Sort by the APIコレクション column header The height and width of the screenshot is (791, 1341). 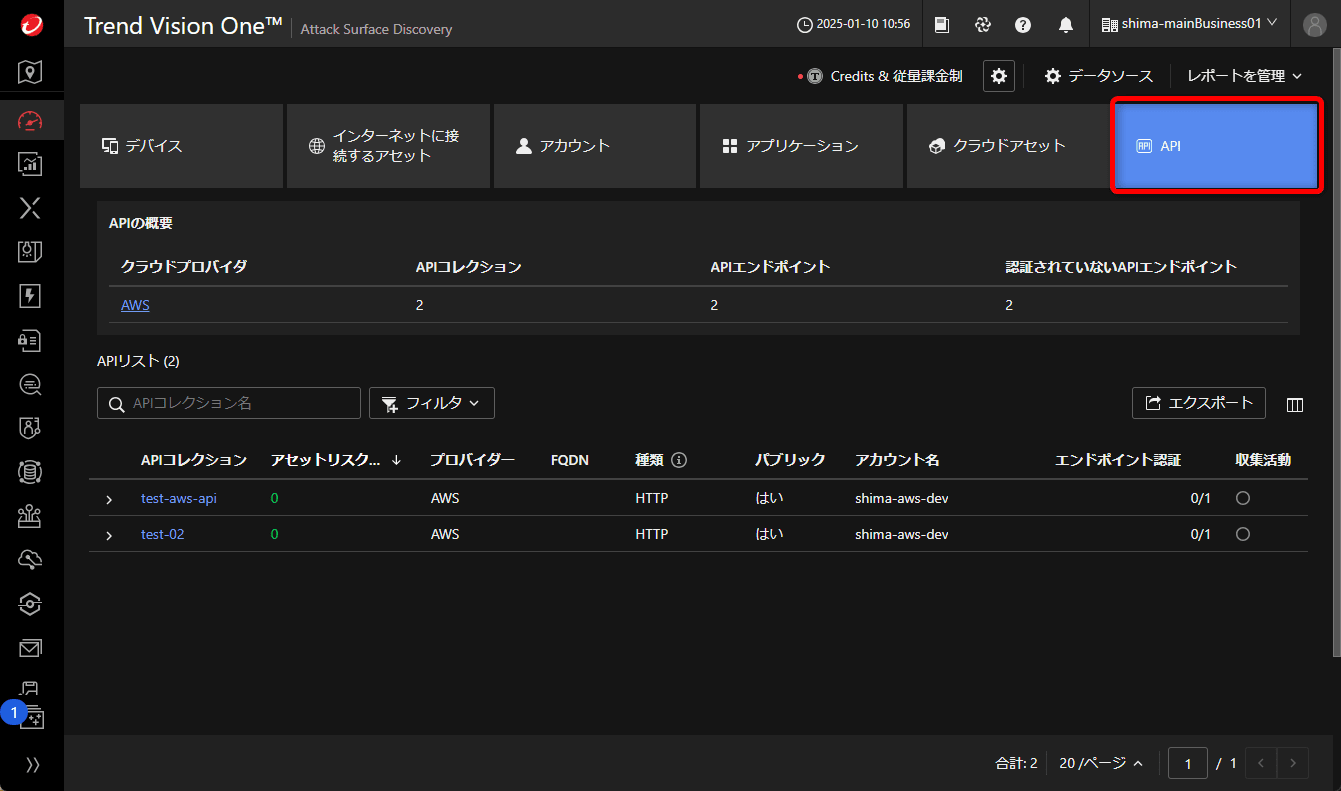(x=194, y=460)
